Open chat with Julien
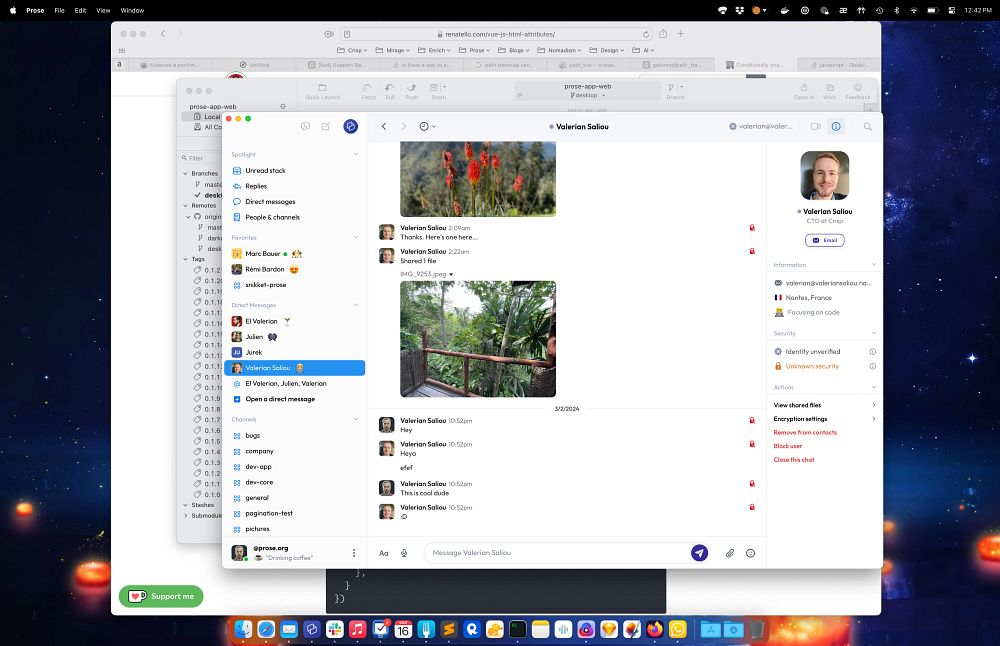The height and width of the screenshot is (646, 1000). point(294,337)
